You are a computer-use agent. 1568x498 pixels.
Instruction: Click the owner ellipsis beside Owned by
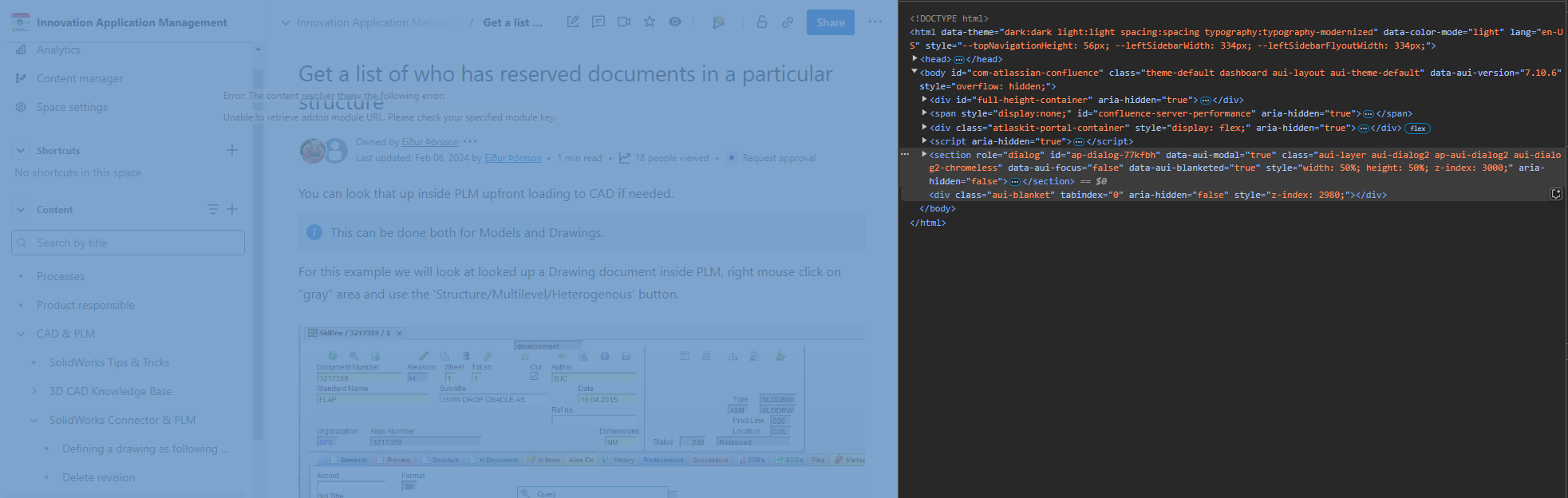470,142
